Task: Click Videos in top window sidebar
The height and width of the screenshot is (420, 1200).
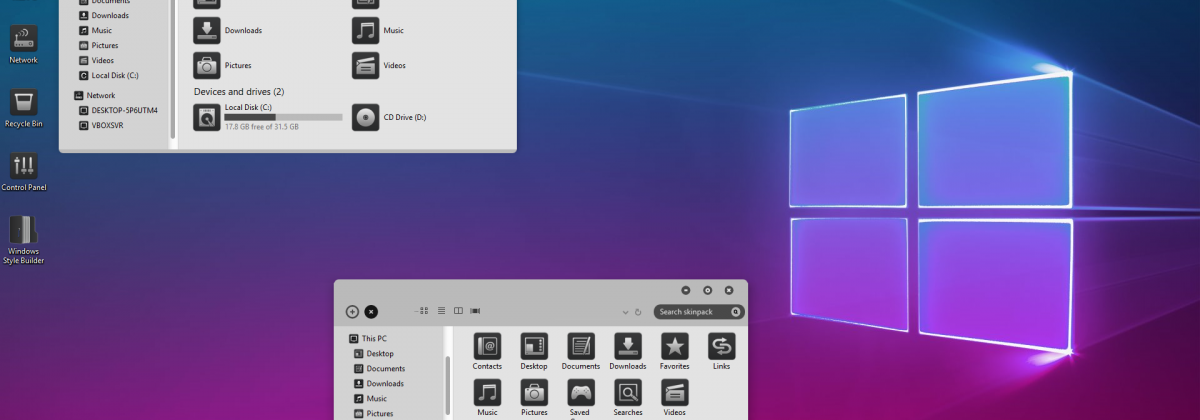Action: pyautogui.click(x=96, y=60)
